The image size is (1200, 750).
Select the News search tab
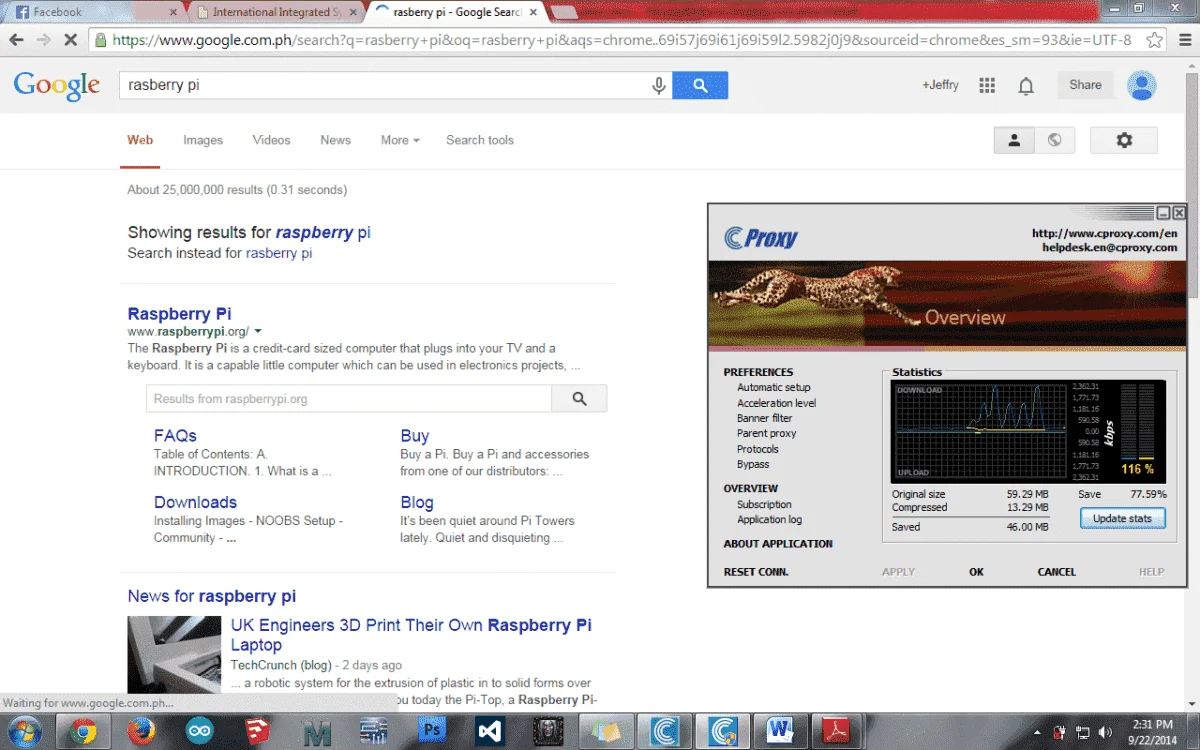point(335,140)
